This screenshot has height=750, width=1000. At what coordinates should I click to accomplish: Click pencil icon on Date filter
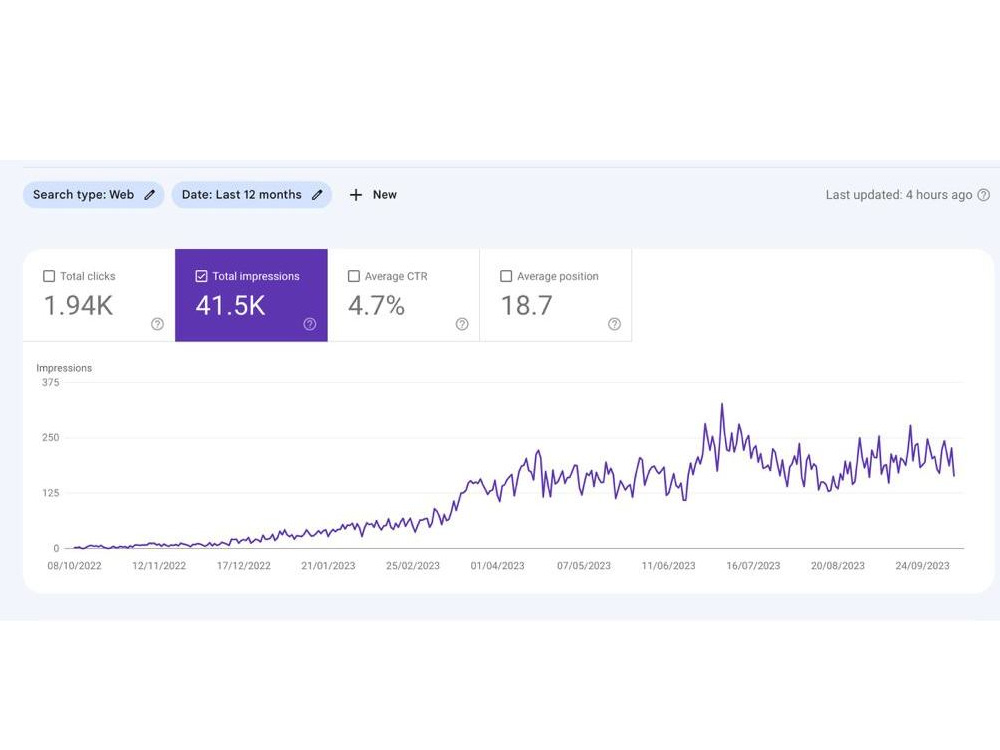(317, 195)
